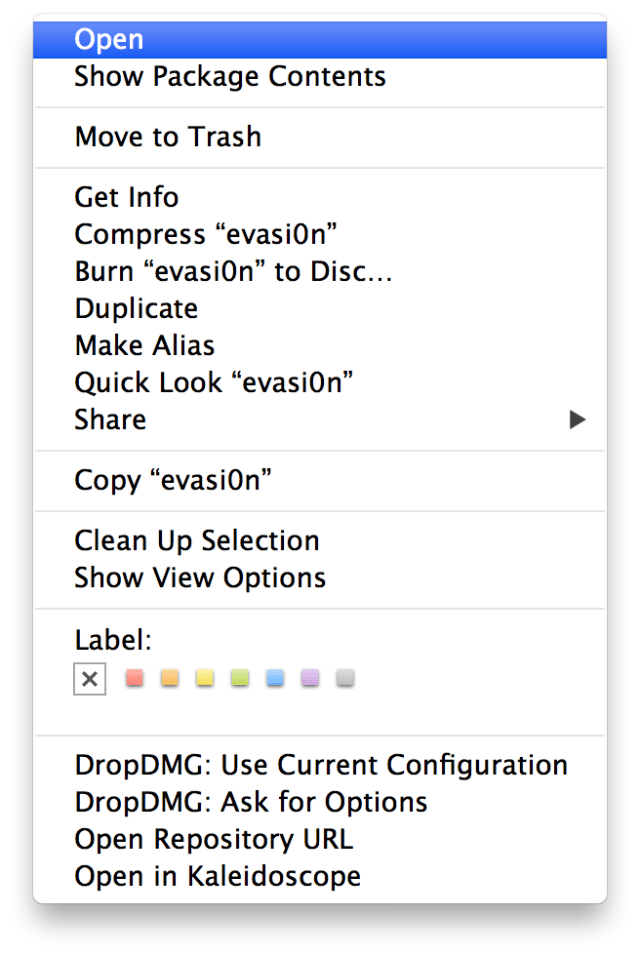Open Get Info for the item
The height and width of the screenshot is (956, 640).
pyautogui.click(x=127, y=197)
